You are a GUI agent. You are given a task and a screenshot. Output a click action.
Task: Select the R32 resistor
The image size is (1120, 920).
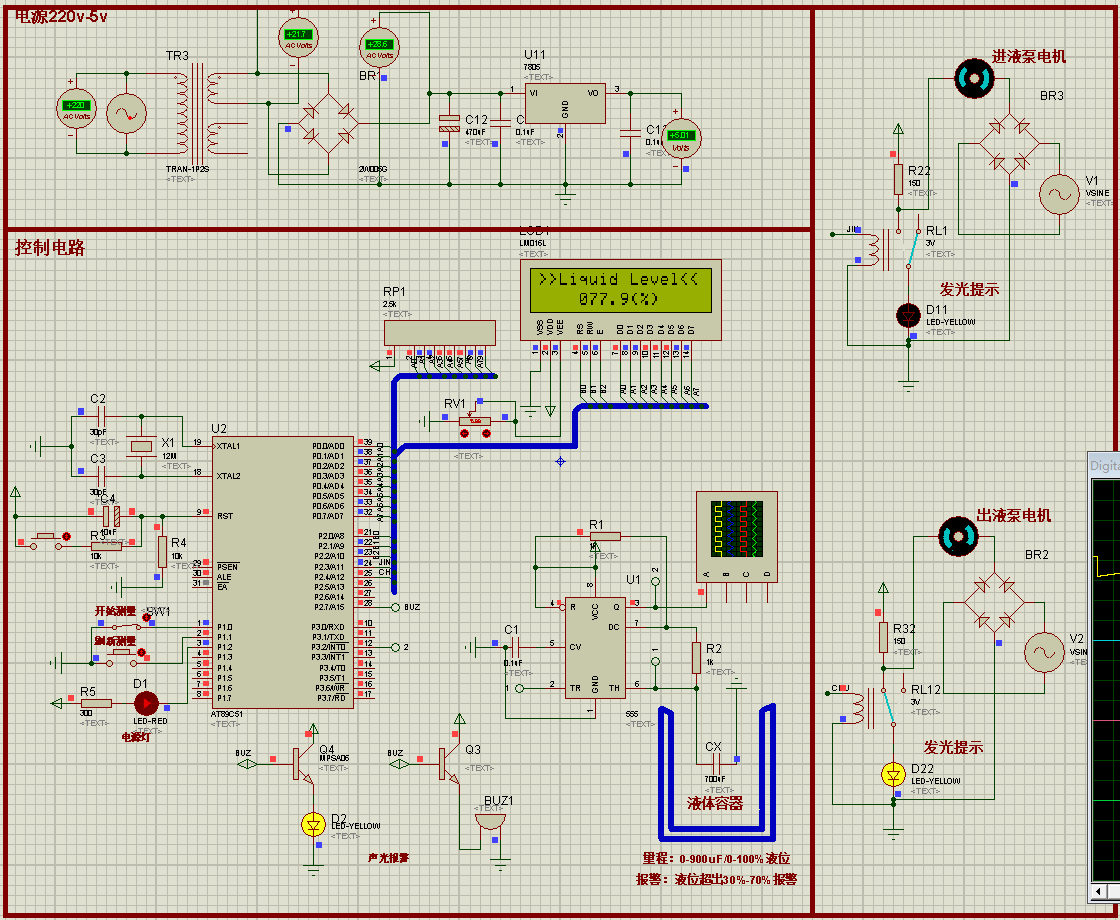coord(884,637)
